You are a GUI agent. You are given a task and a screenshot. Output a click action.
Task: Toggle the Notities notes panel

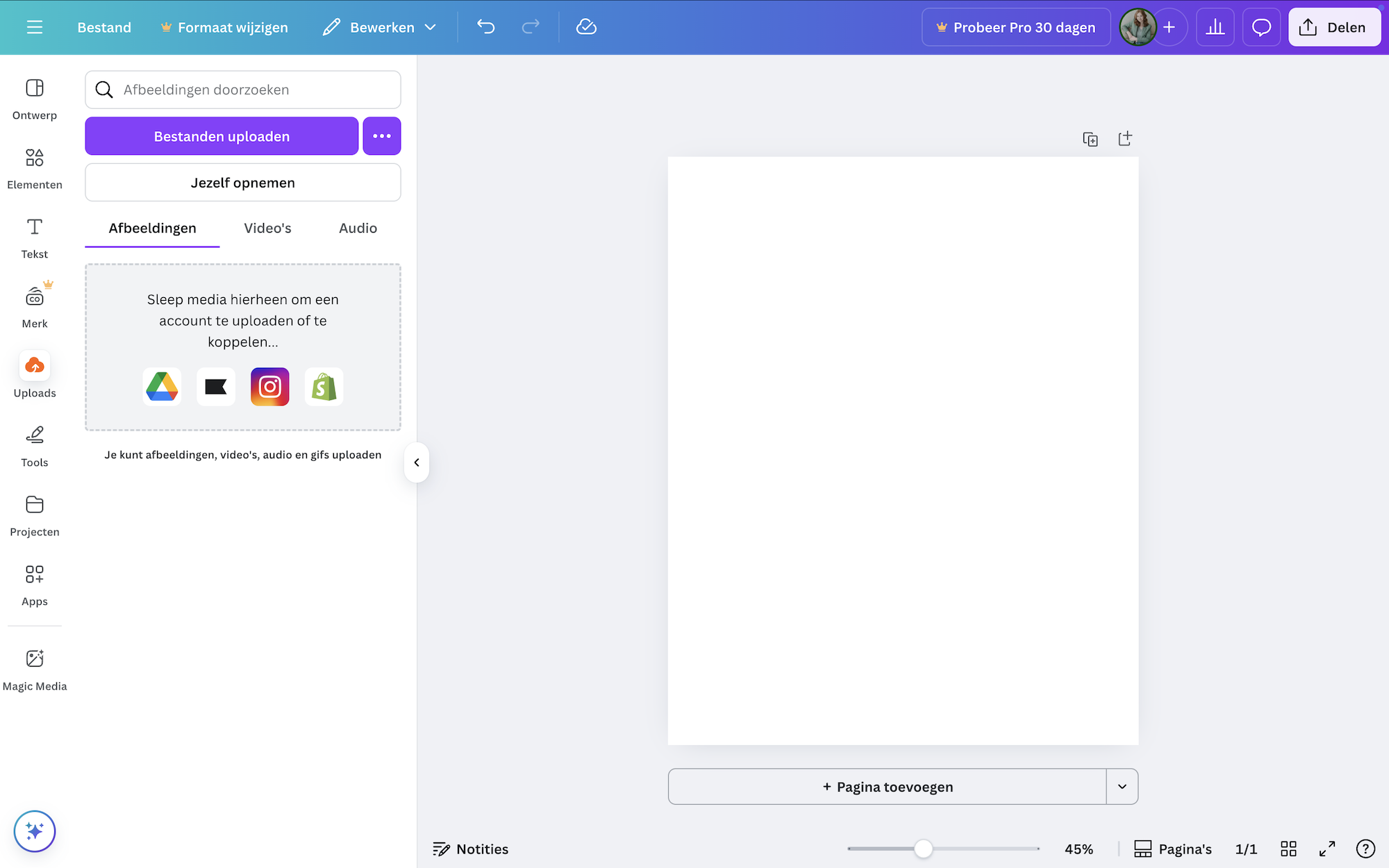(x=470, y=849)
